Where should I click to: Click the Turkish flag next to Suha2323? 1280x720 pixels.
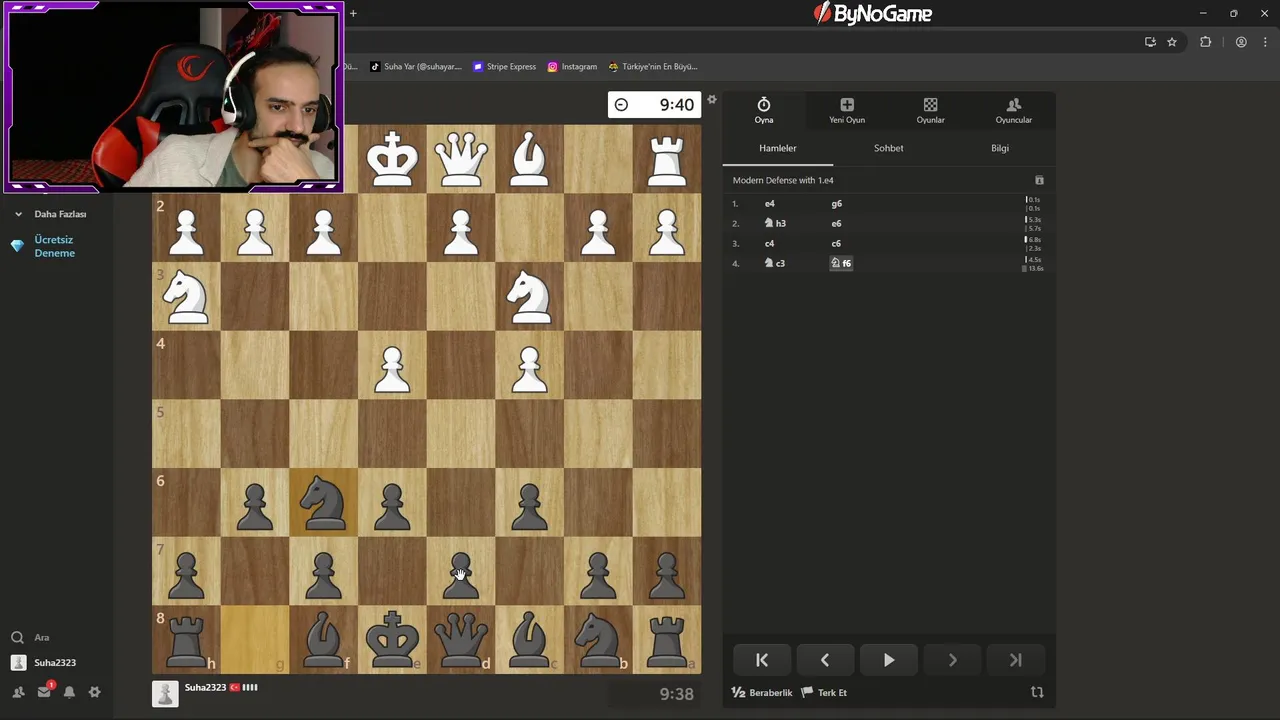(235, 687)
